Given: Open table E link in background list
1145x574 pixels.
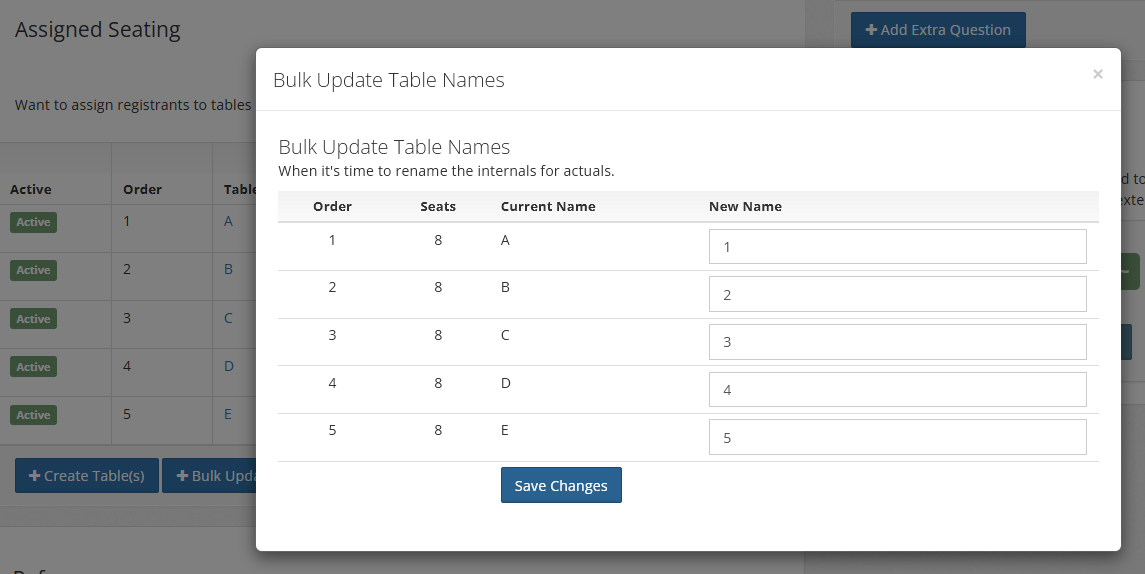Looking at the screenshot, I should pyautogui.click(x=228, y=414).
